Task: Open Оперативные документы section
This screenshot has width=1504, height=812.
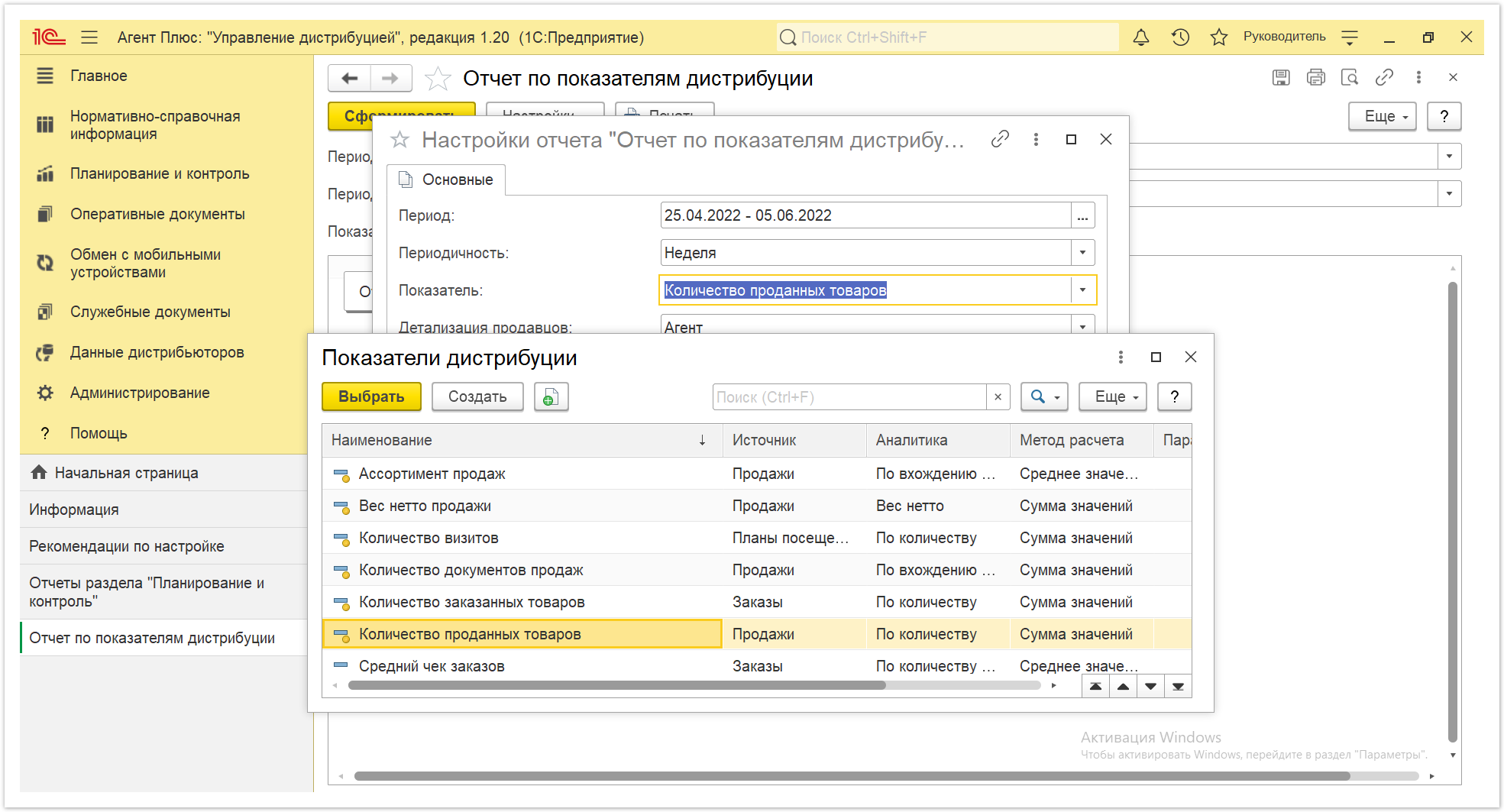Action: pyautogui.click(x=157, y=214)
